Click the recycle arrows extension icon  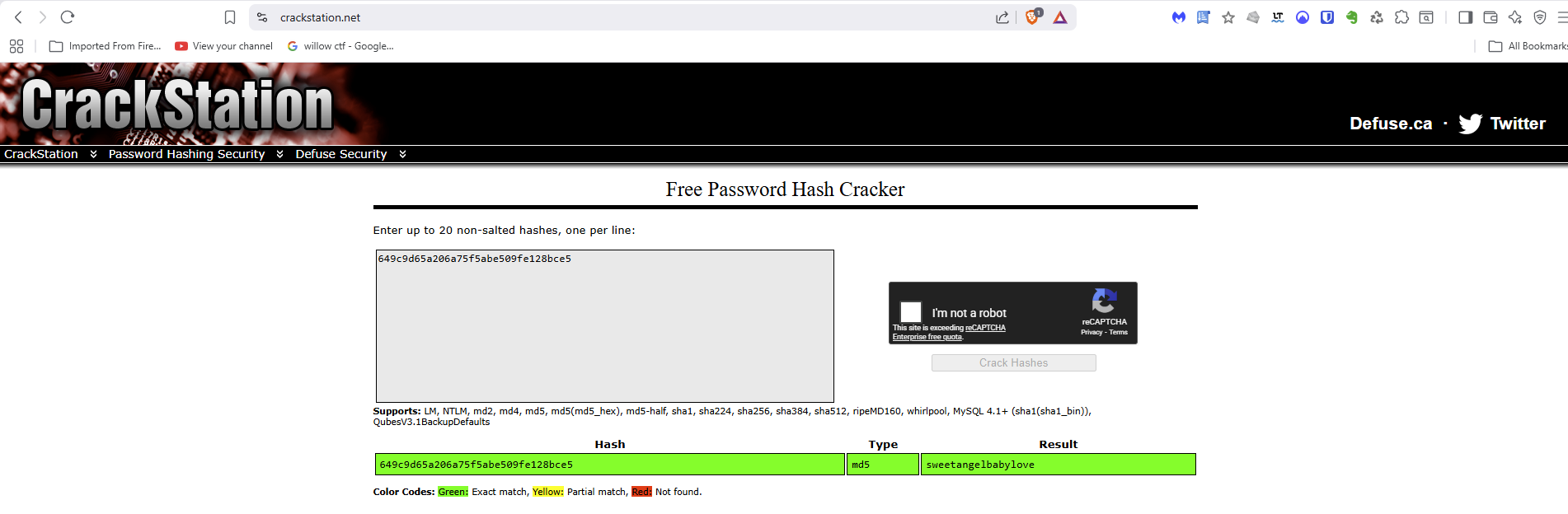(x=1377, y=17)
